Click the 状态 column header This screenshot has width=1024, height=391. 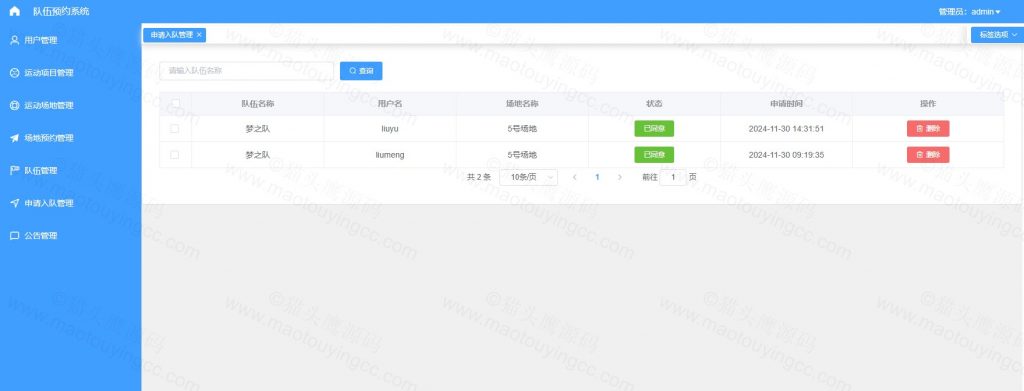click(654, 103)
